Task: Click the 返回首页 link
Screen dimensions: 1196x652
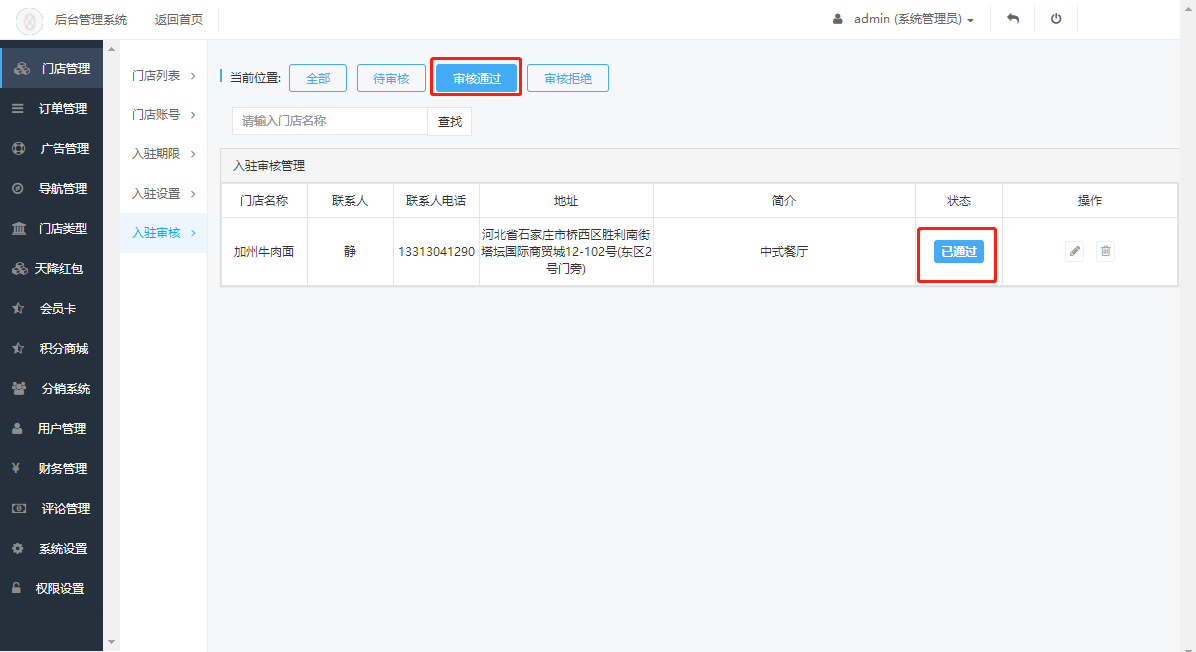Action: click(x=178, y=19)
